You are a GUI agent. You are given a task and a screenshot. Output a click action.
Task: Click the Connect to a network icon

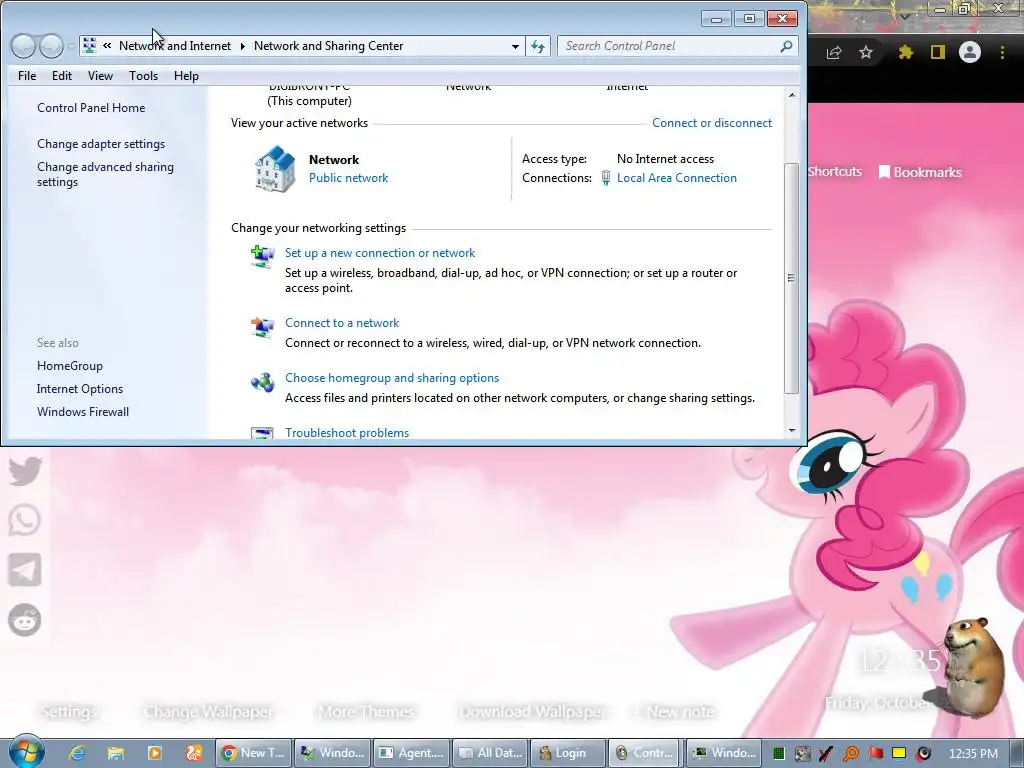pos(263,327)
